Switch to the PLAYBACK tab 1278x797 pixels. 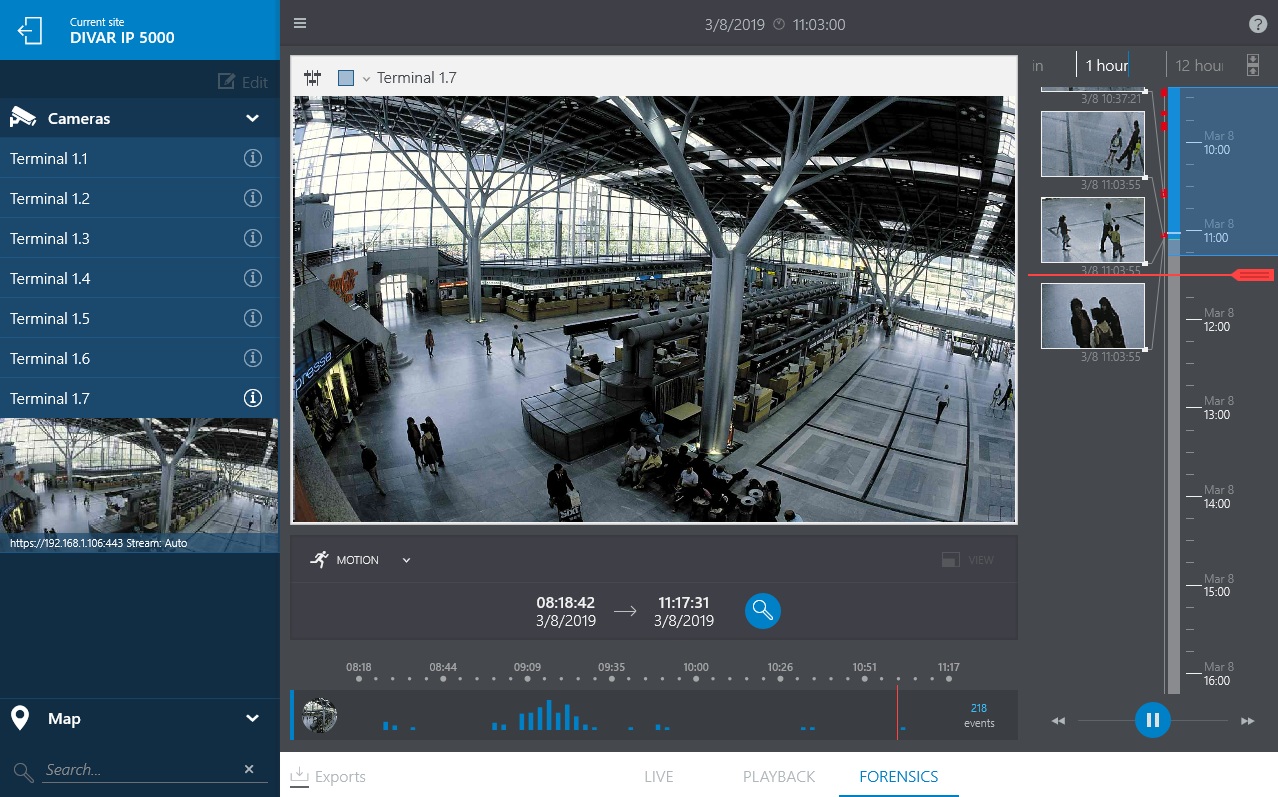coord(779,776)
